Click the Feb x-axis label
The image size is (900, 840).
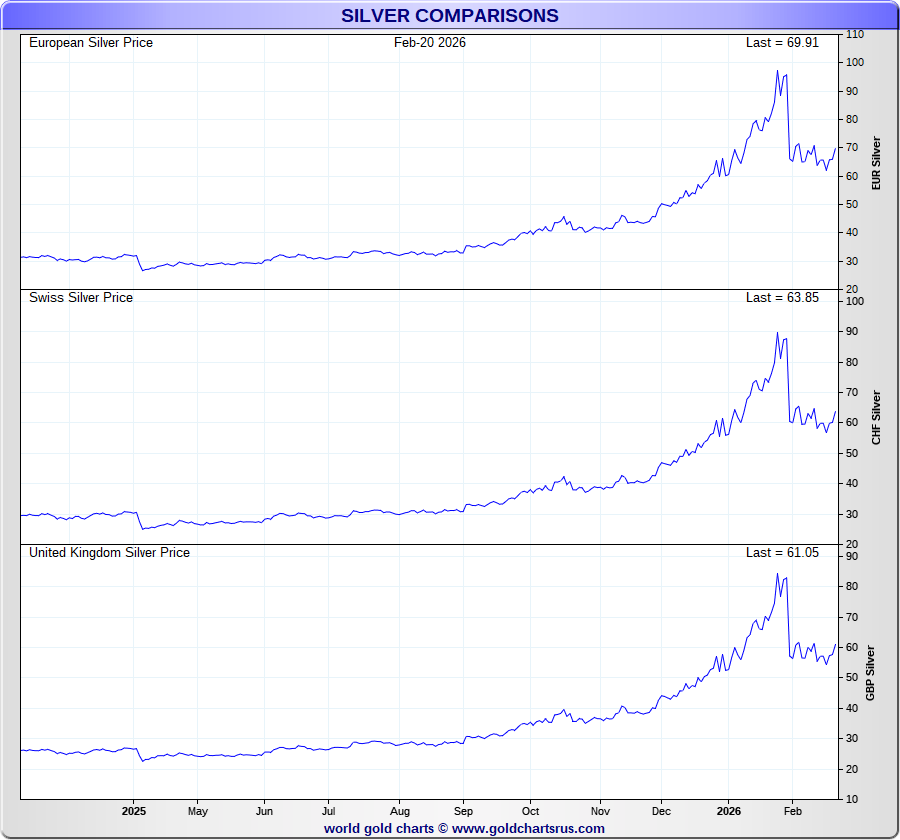[792, 811]
